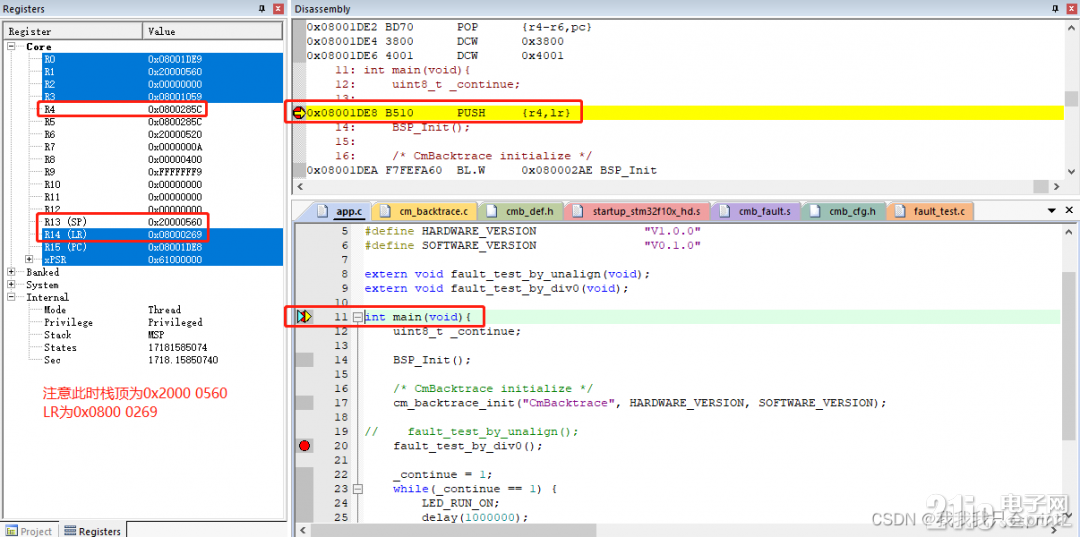Select register R5 row
Image resolution: width=1080 pixels, height=537 pixels.
tap(162, 122)
